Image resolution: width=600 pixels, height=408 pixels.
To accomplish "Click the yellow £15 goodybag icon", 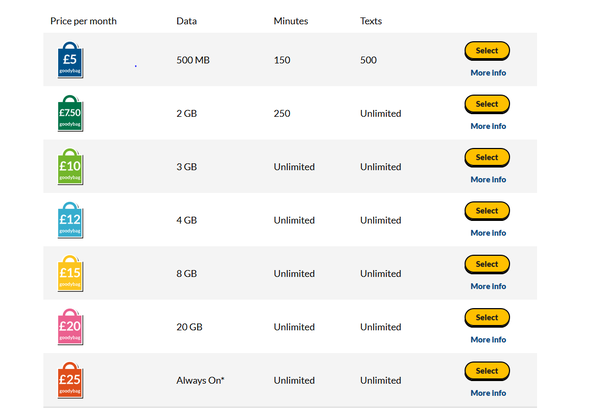I will coord(70,274).
